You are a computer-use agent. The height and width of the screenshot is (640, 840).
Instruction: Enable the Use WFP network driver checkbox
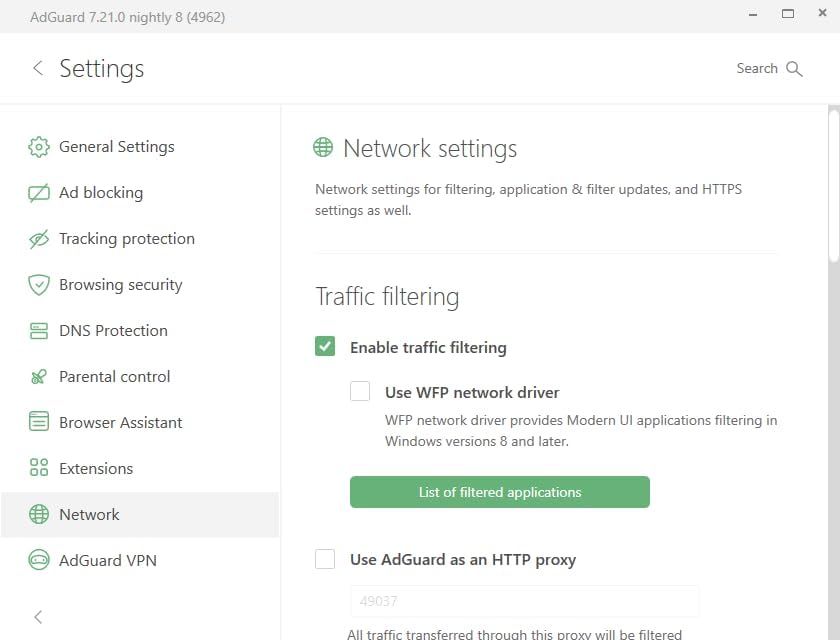click(360, 392)
